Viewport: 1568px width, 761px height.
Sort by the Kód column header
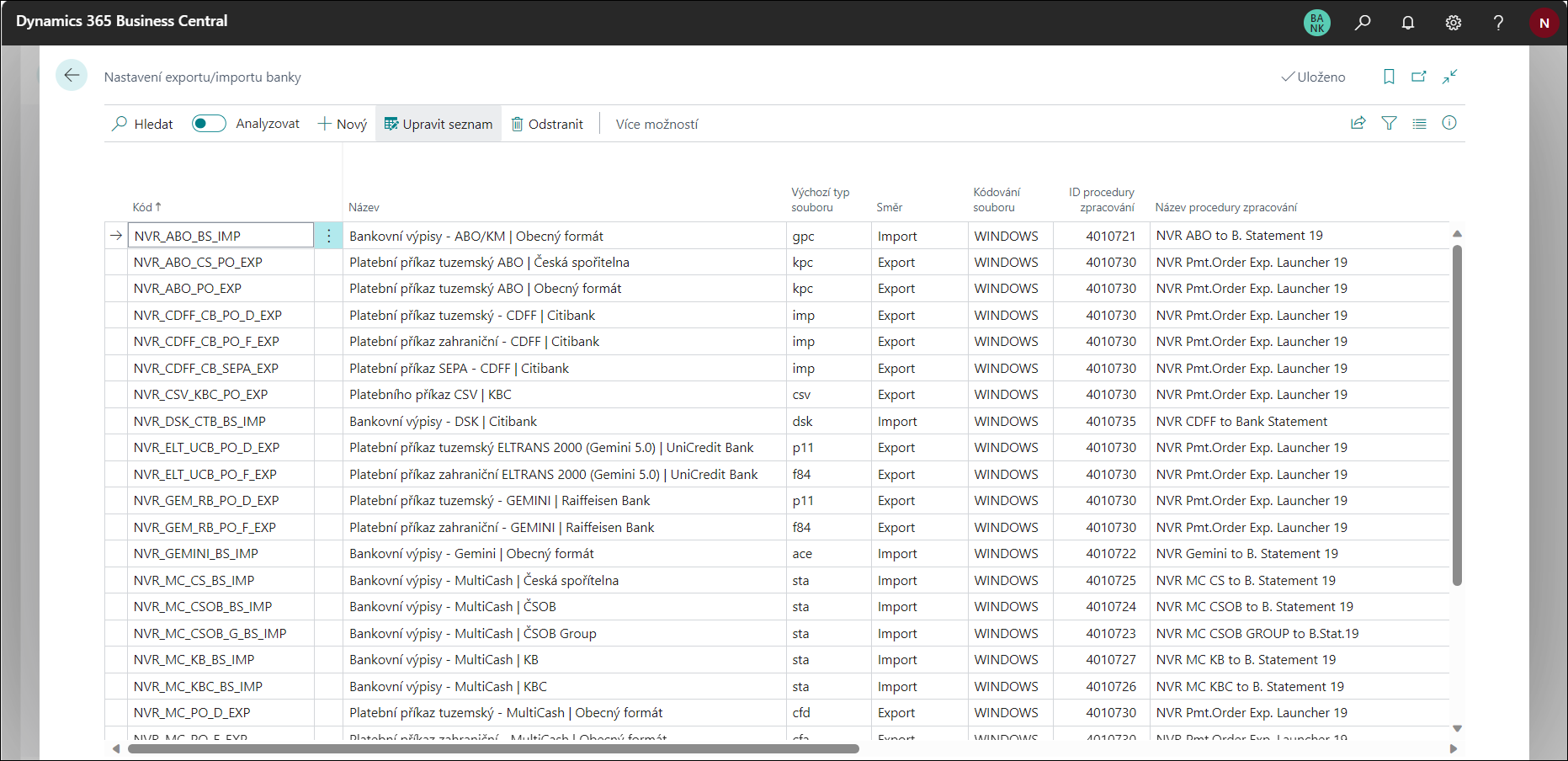point(146,207)
